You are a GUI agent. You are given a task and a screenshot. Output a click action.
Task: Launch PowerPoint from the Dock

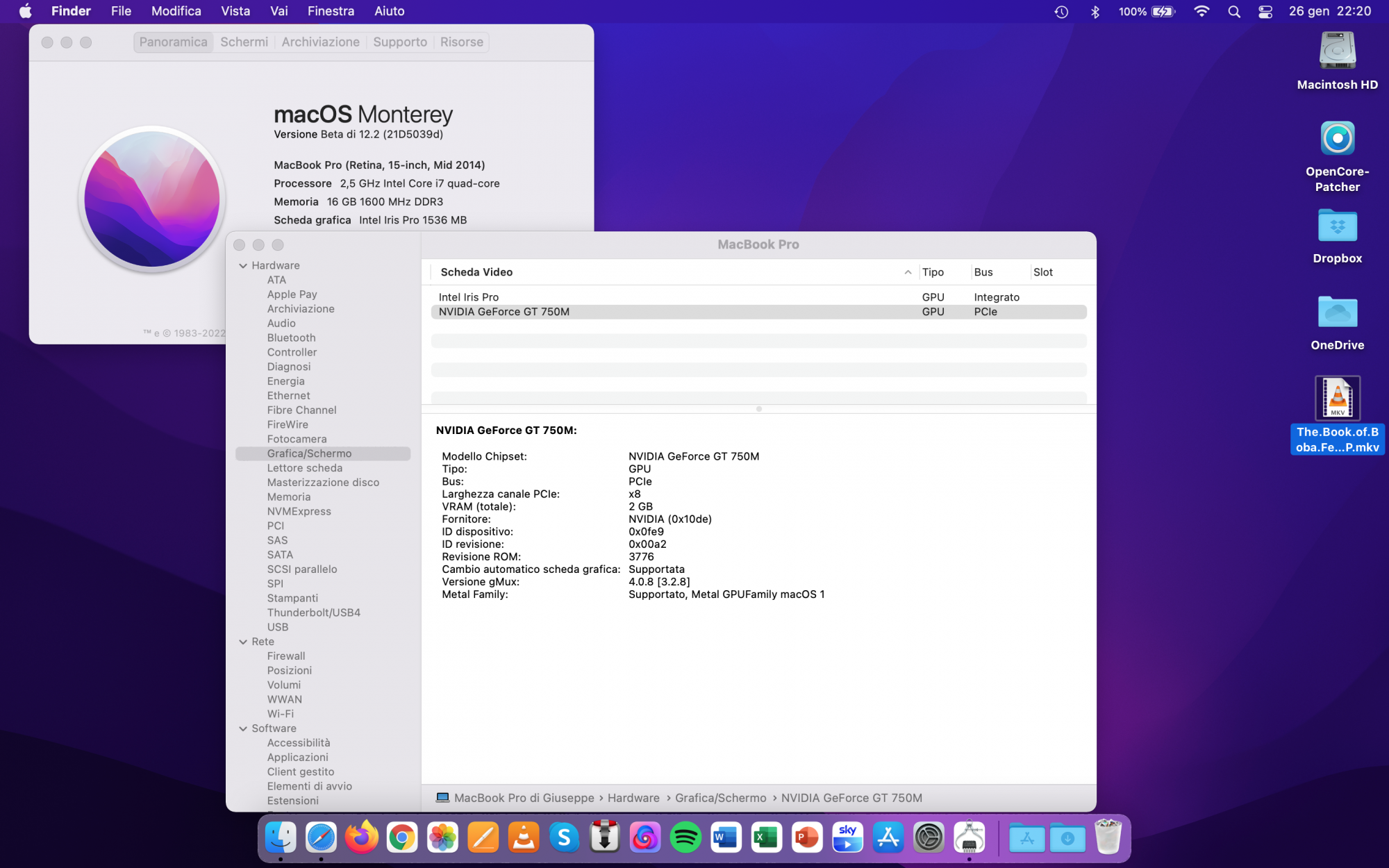click(807, 837)
